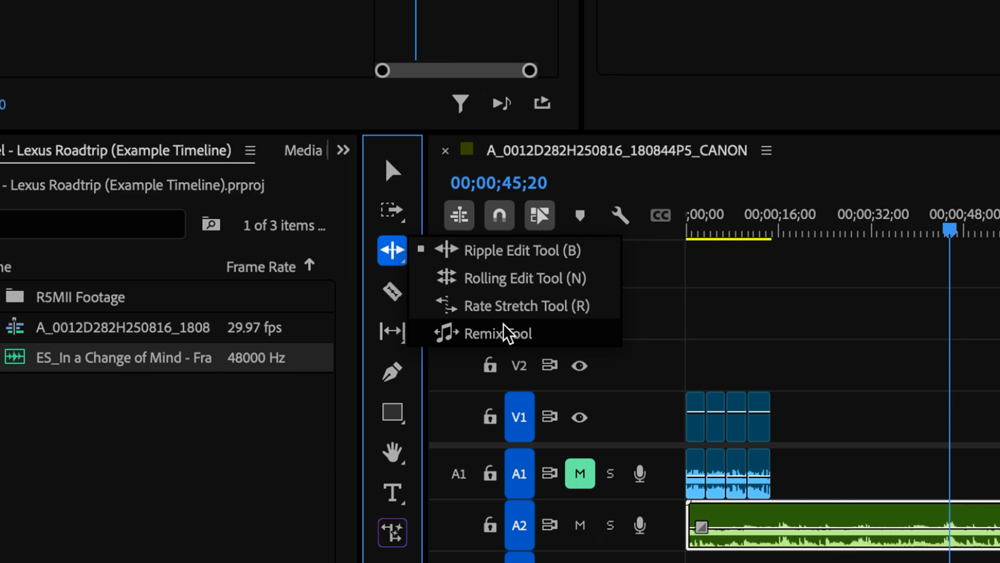Select the Hand tool
The height and width of the screenshot is (563, 1000).
[392, 453]
